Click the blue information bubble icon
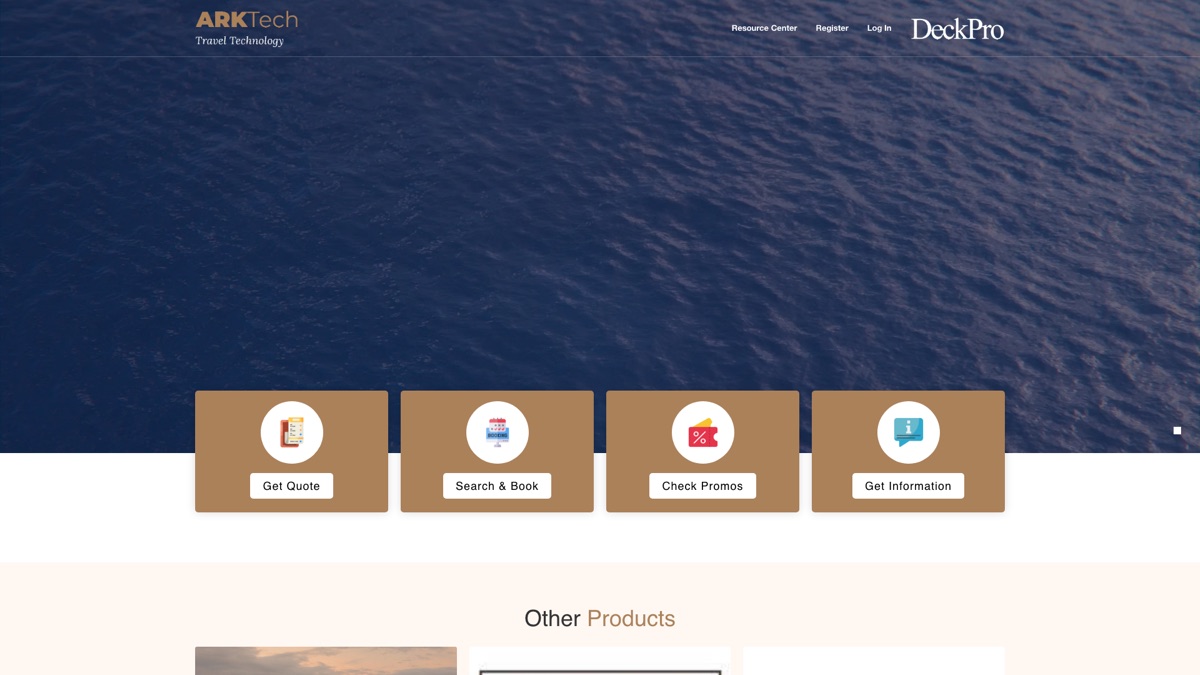 click(x=908, y=432)
